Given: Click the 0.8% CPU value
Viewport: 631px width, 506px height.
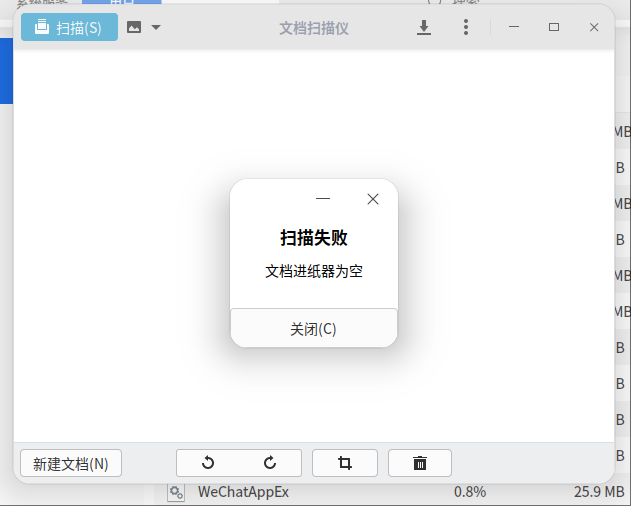Looking at the screenshot, I should pos(470,492).
